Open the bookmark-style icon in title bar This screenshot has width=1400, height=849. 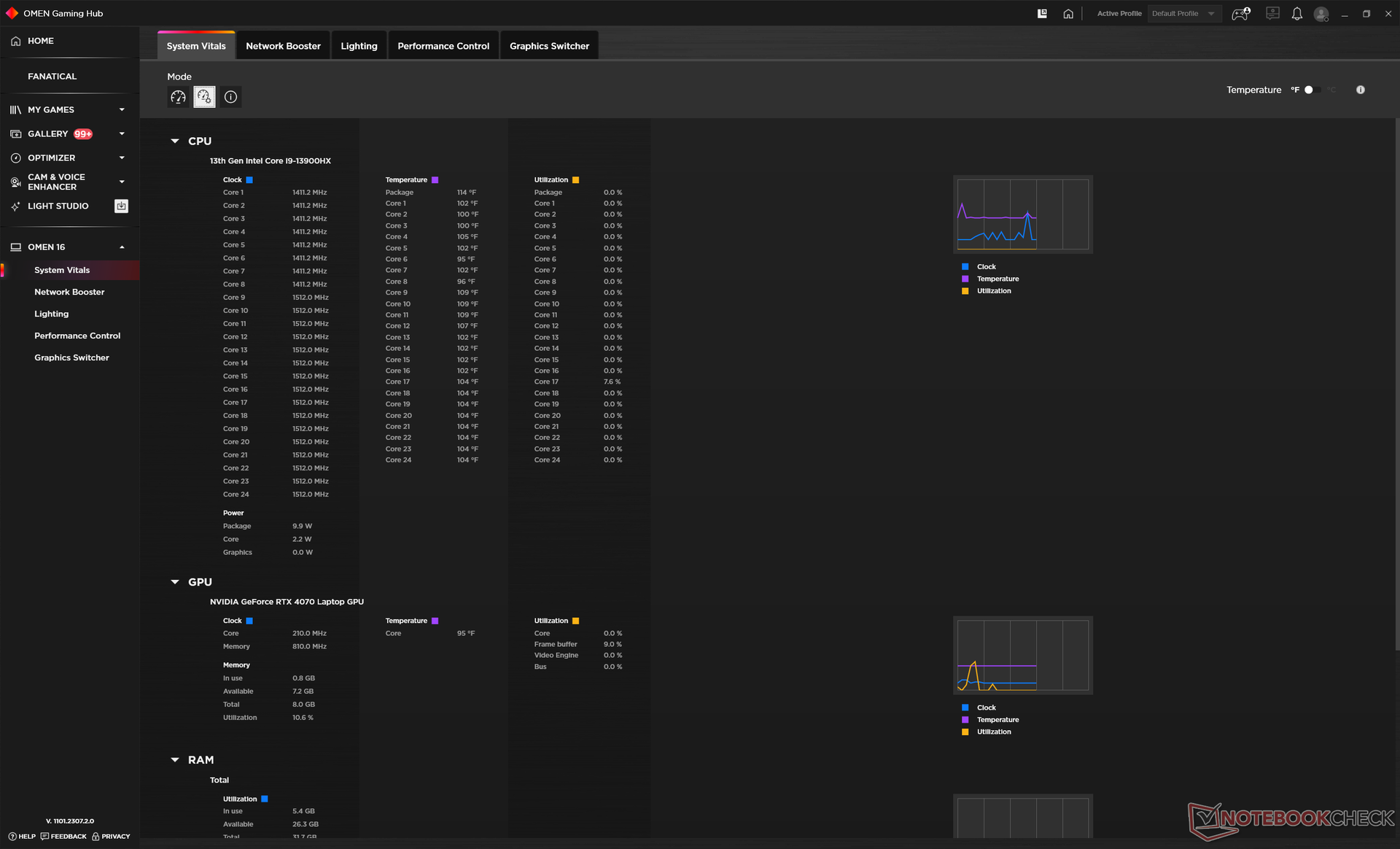pos(1042,13)
